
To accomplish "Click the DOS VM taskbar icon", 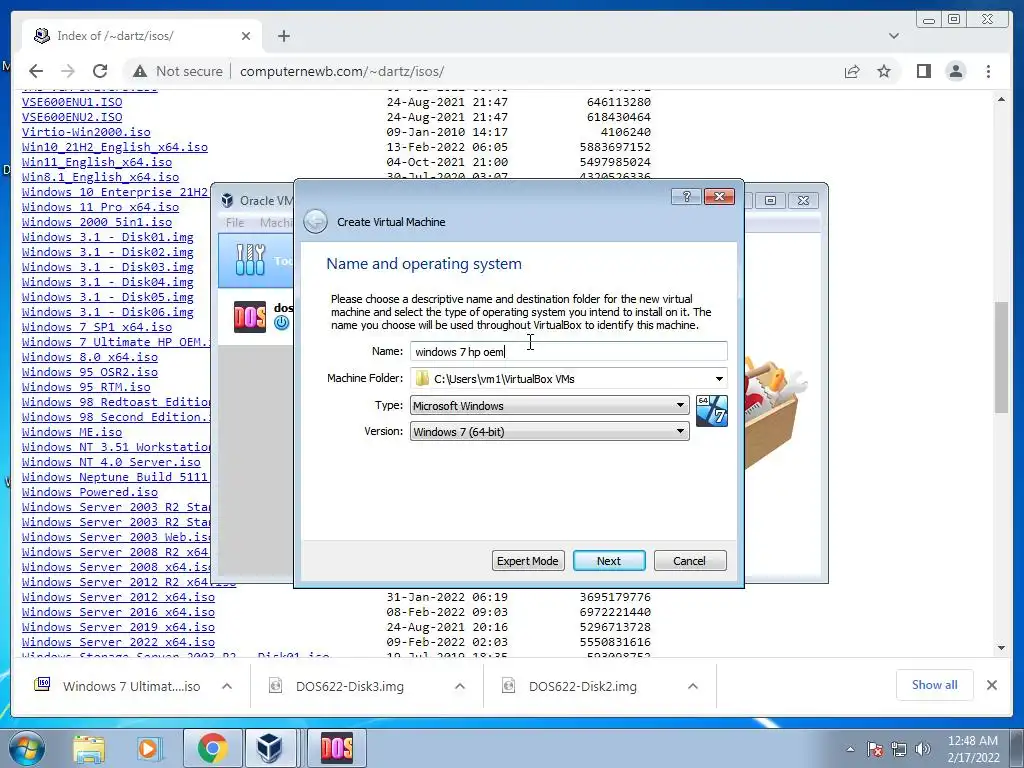I will pyautogui.click(x=337, y=748).
